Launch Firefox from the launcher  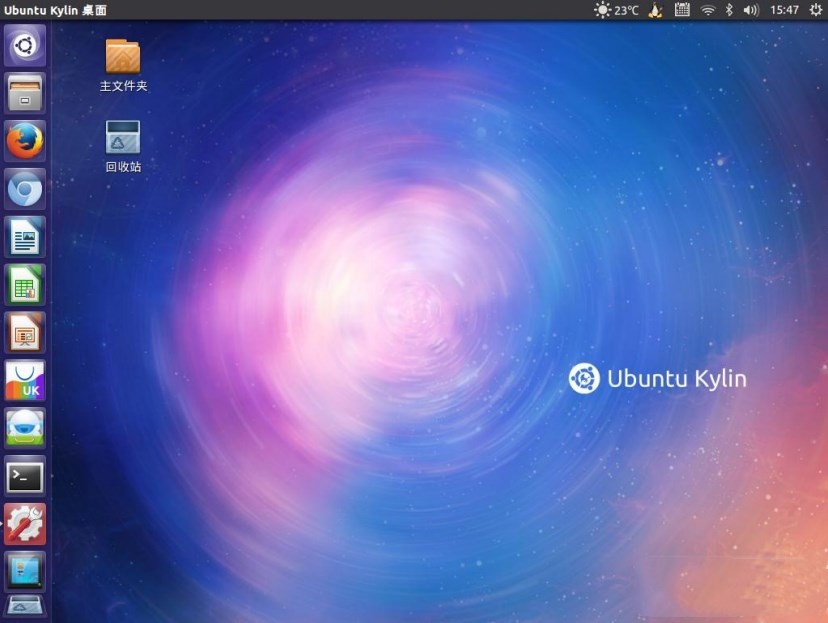24,141
